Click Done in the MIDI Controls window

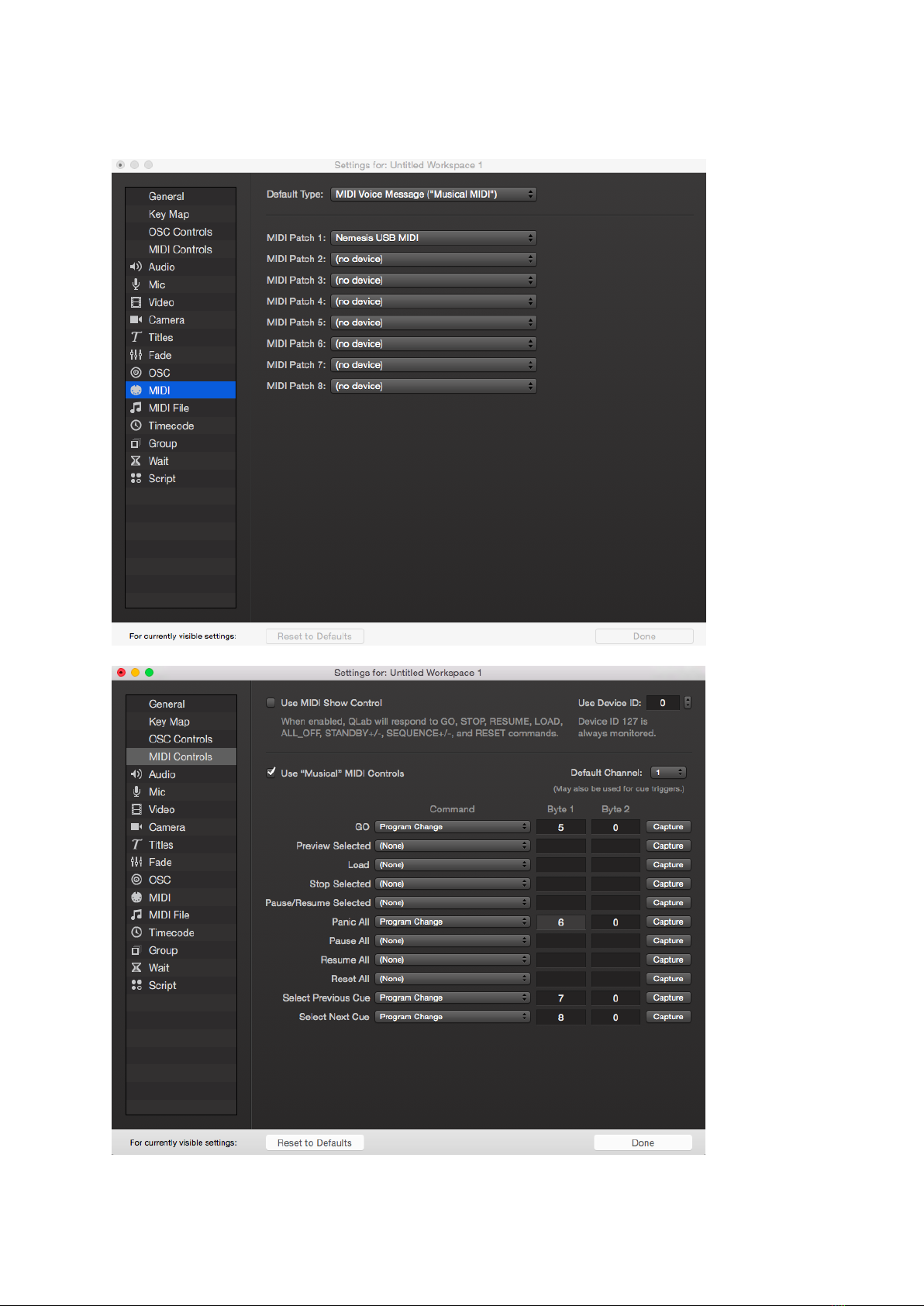coord(643,1142)
